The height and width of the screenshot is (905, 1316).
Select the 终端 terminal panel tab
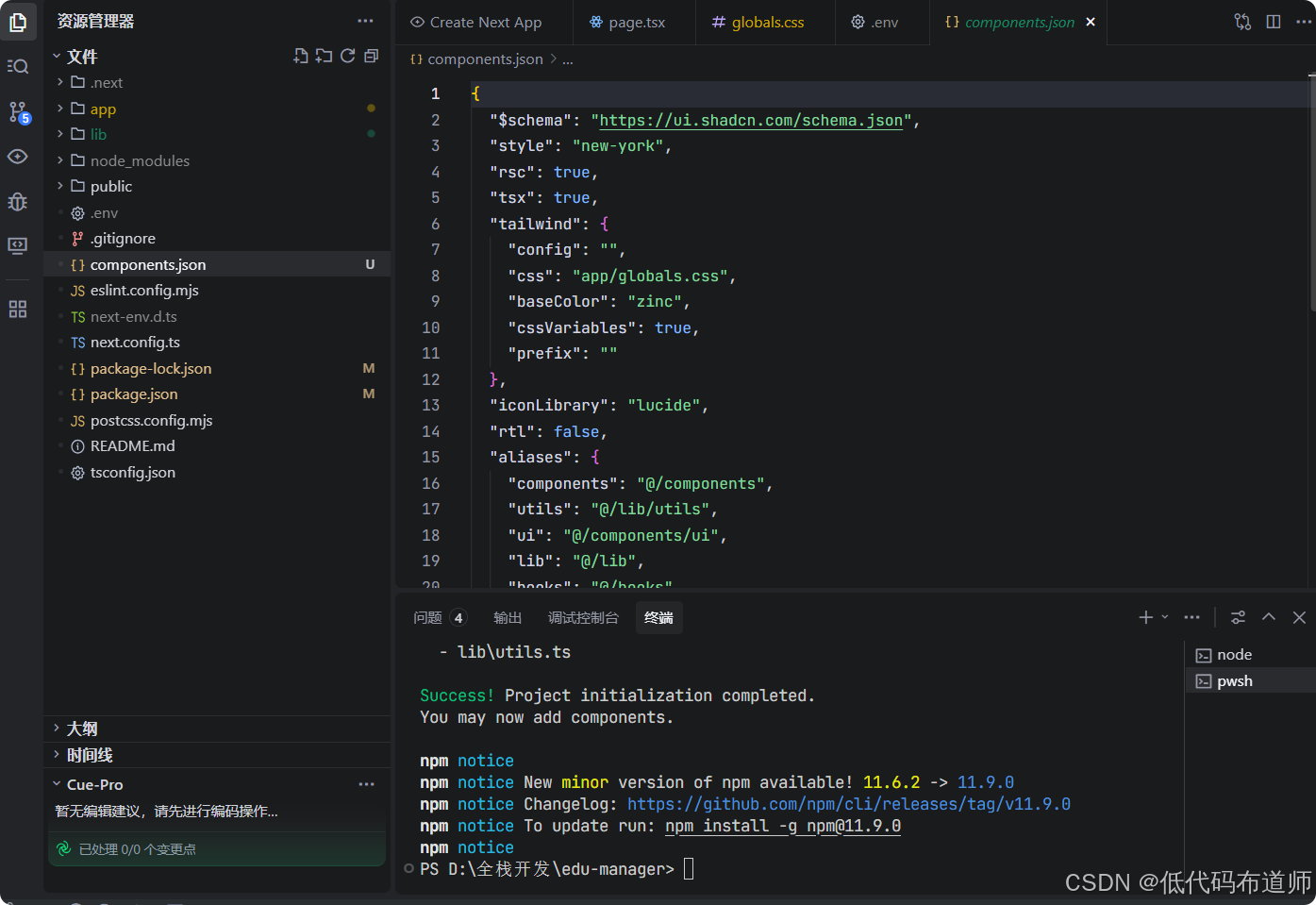658,617
